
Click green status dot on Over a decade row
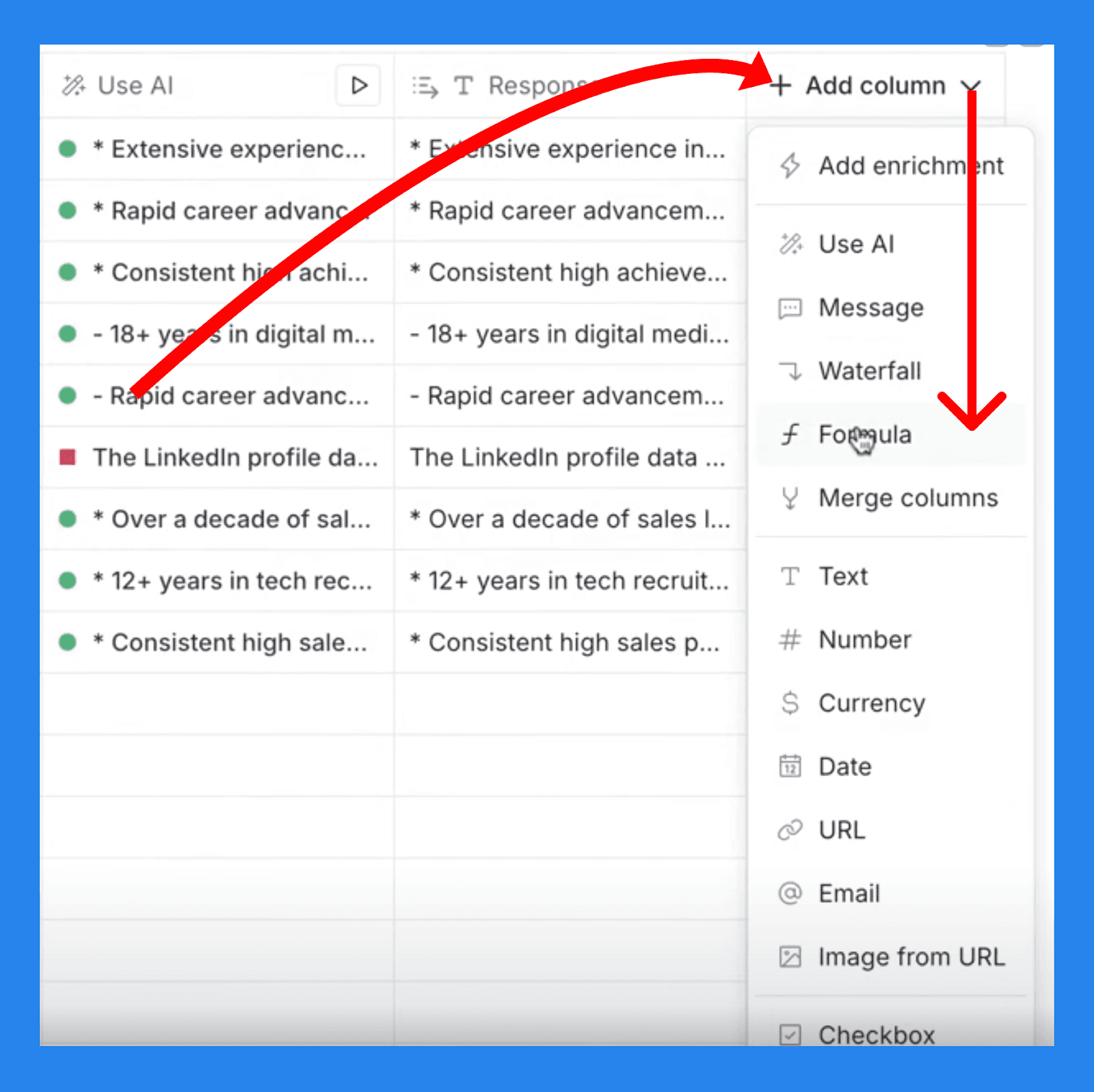pos(68,519)
